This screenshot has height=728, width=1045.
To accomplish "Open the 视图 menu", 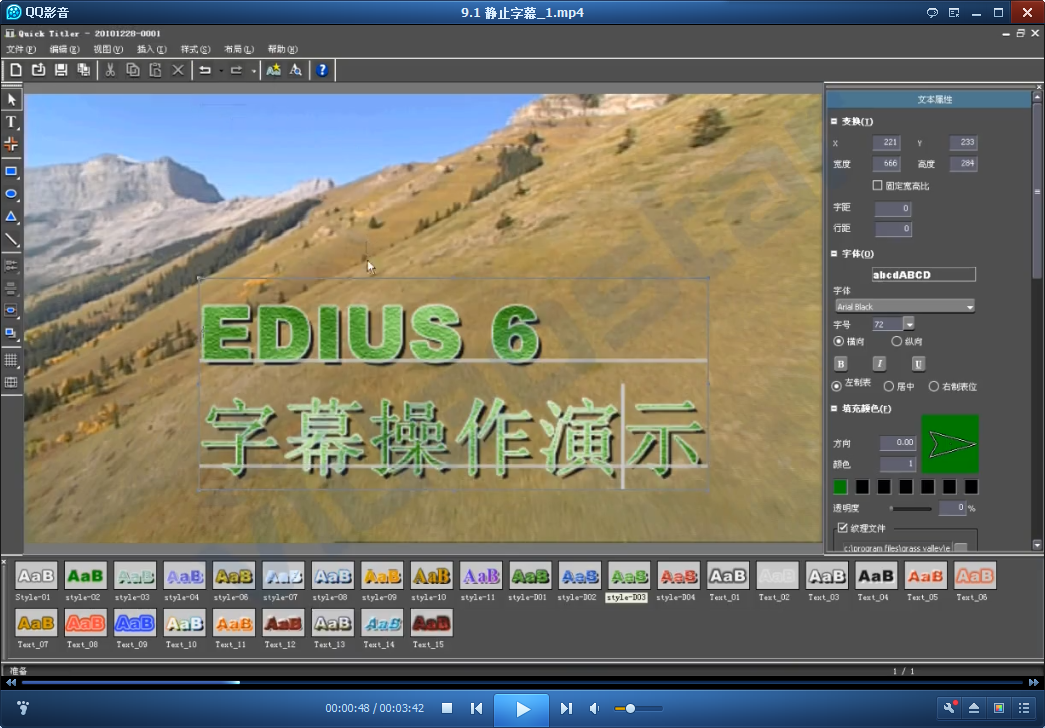I will click(x=108, y=49).
